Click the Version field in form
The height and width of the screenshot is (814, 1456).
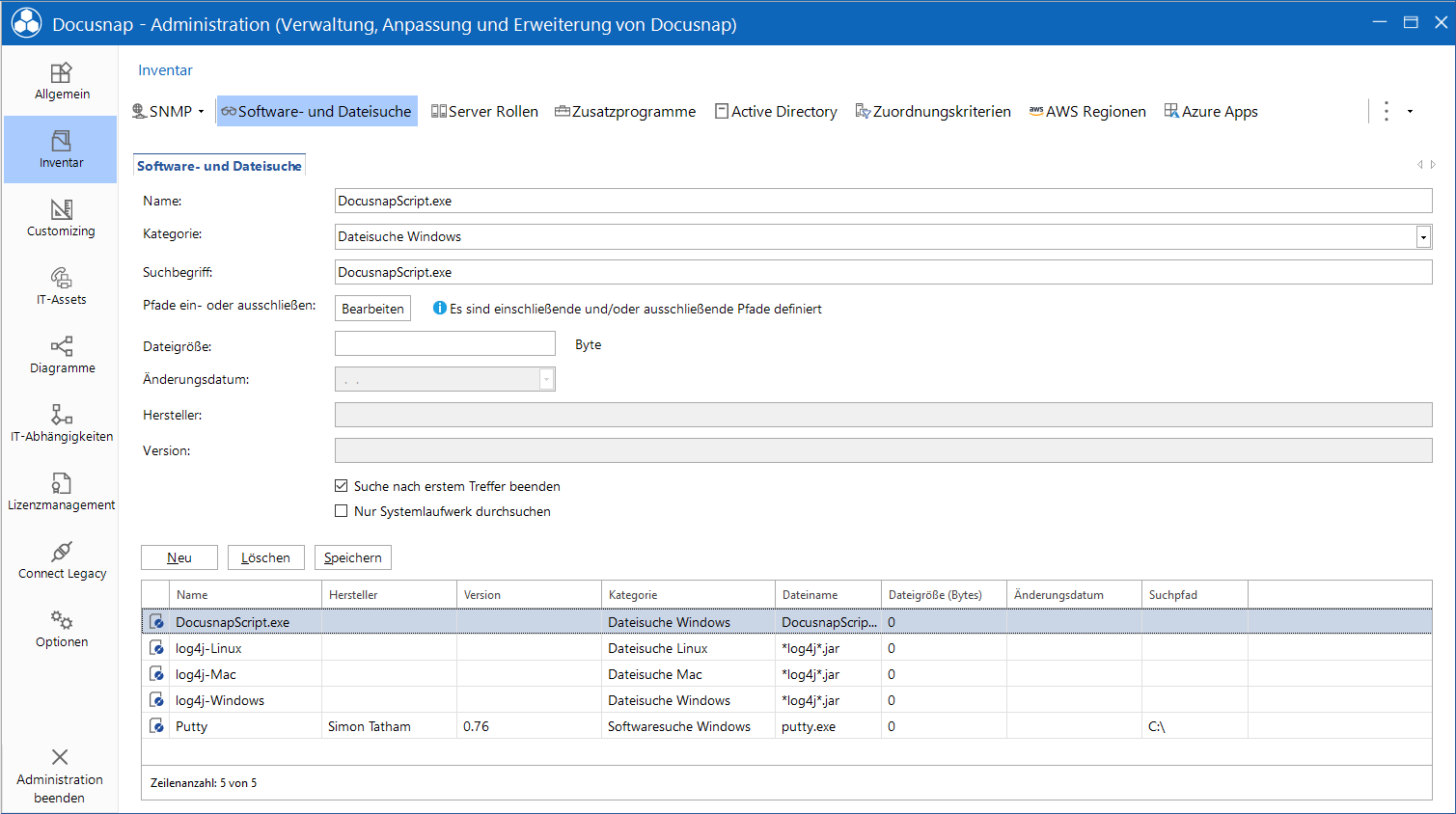coord(883,450)
